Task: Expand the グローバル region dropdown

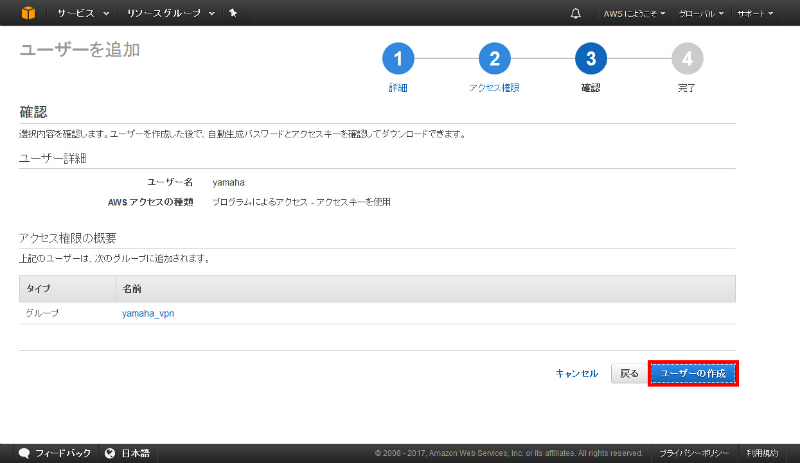Action: (701, 14)
